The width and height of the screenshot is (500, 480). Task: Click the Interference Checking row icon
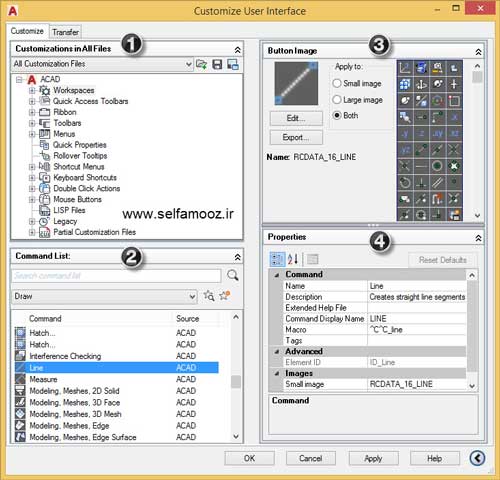click(20, 356)
